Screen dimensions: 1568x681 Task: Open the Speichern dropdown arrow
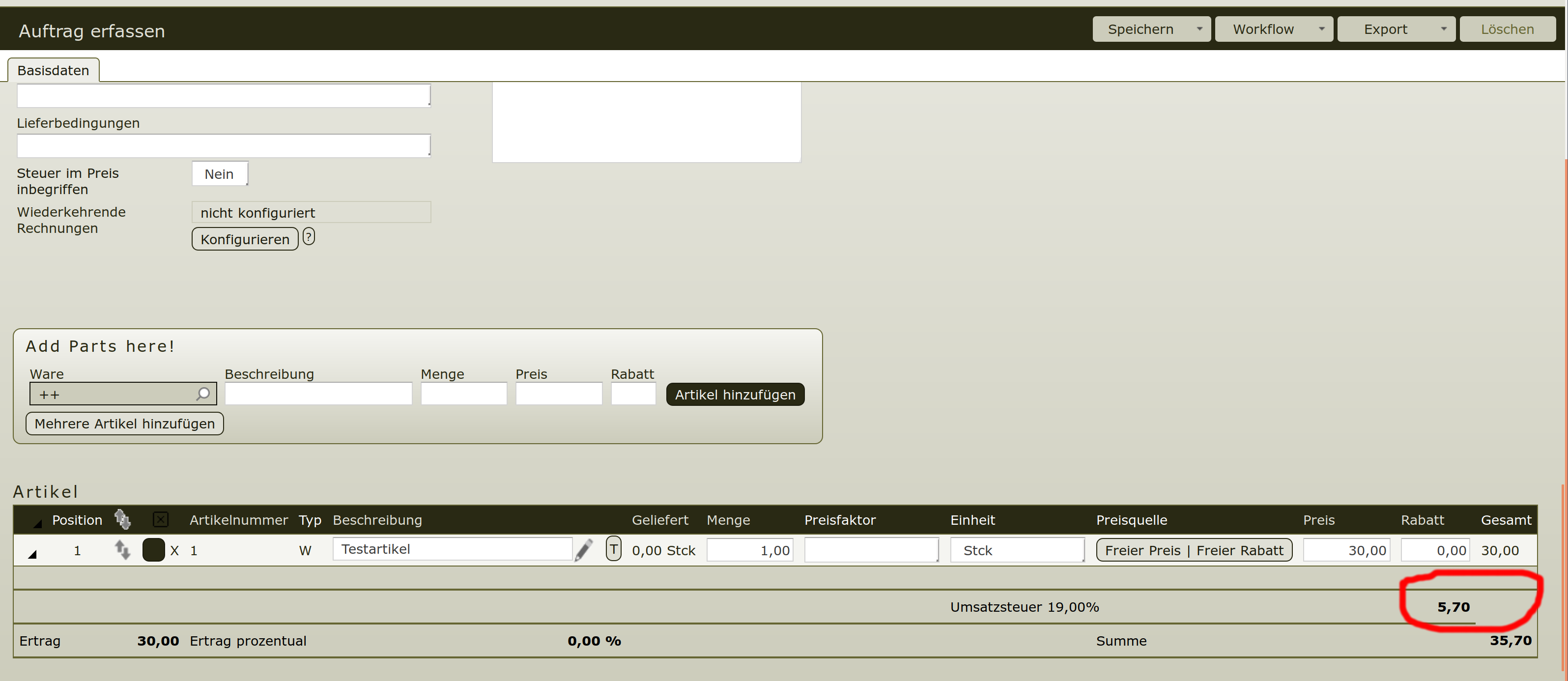[x=1199, y=29]
